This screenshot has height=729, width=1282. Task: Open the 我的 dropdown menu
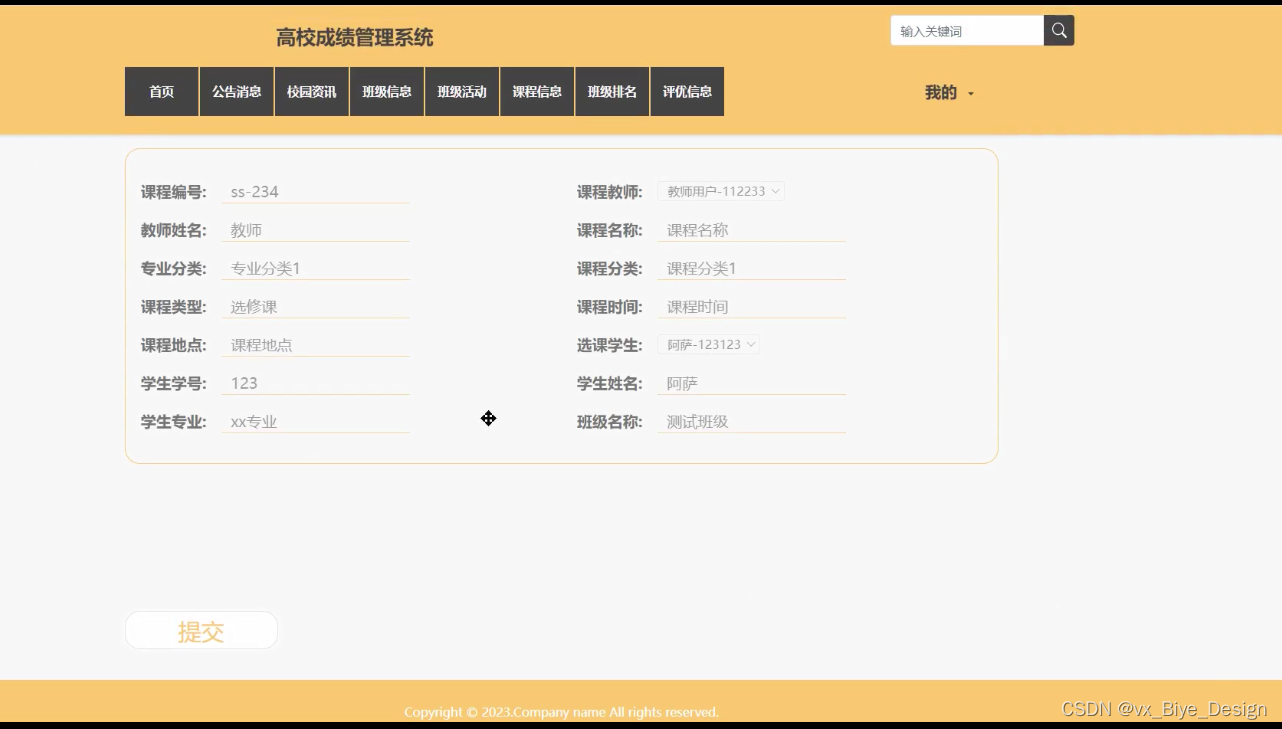pos(946,91)
